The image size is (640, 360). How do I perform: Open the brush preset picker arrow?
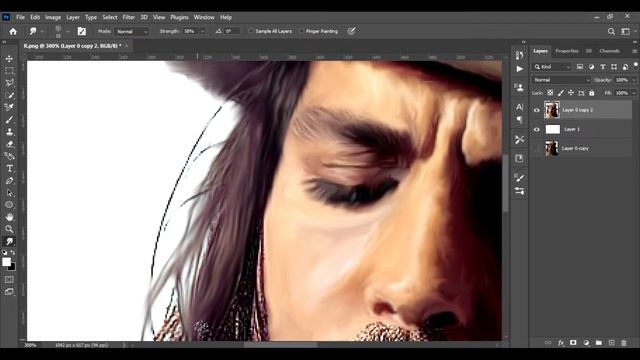[68, 31]
